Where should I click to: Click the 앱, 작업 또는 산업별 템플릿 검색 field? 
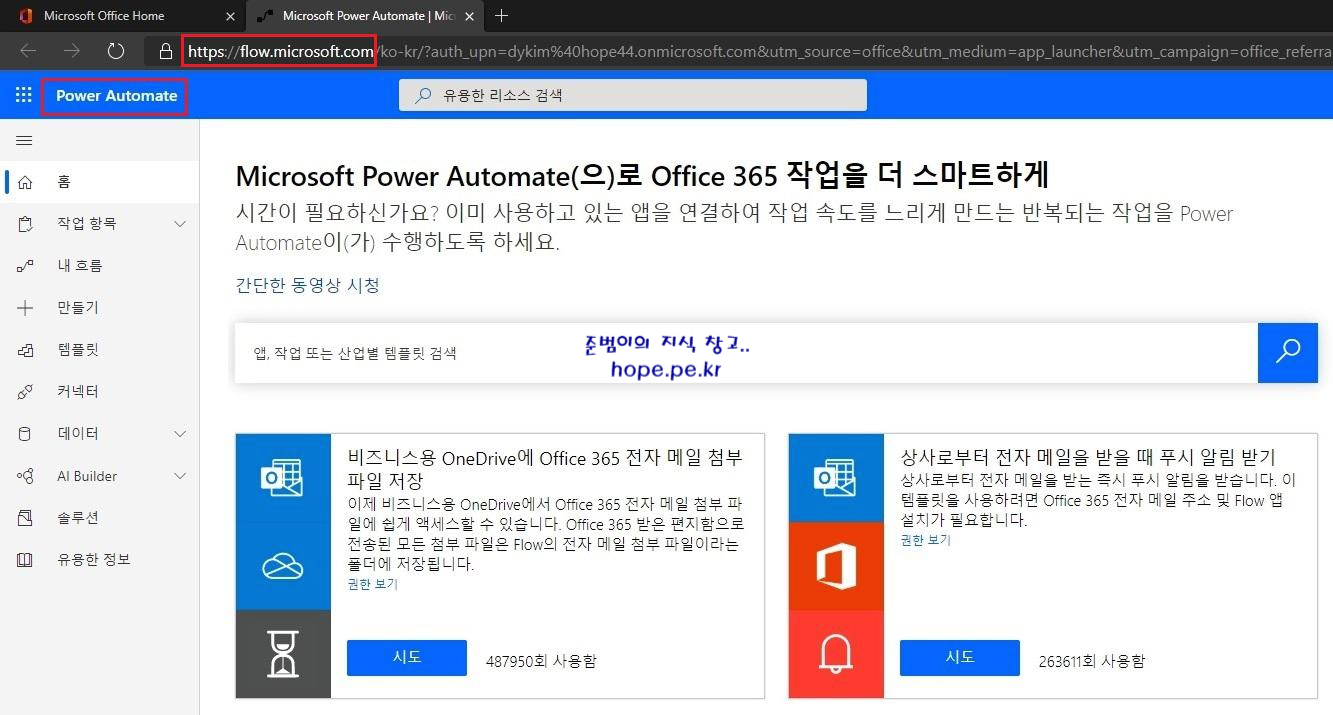pos(746,353)
